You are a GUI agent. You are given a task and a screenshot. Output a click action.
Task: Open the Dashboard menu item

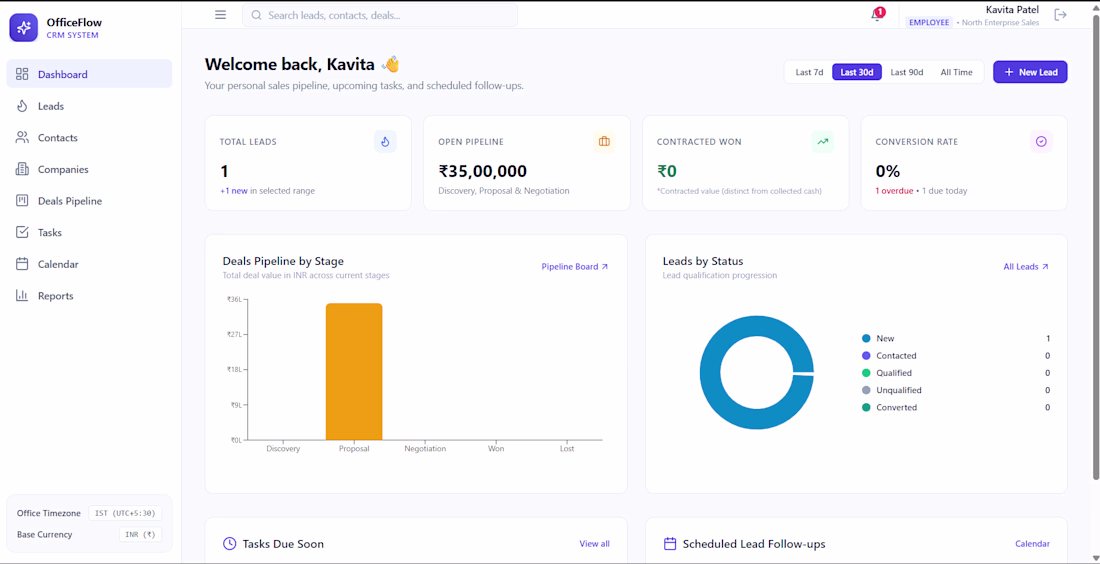(89, 74)
